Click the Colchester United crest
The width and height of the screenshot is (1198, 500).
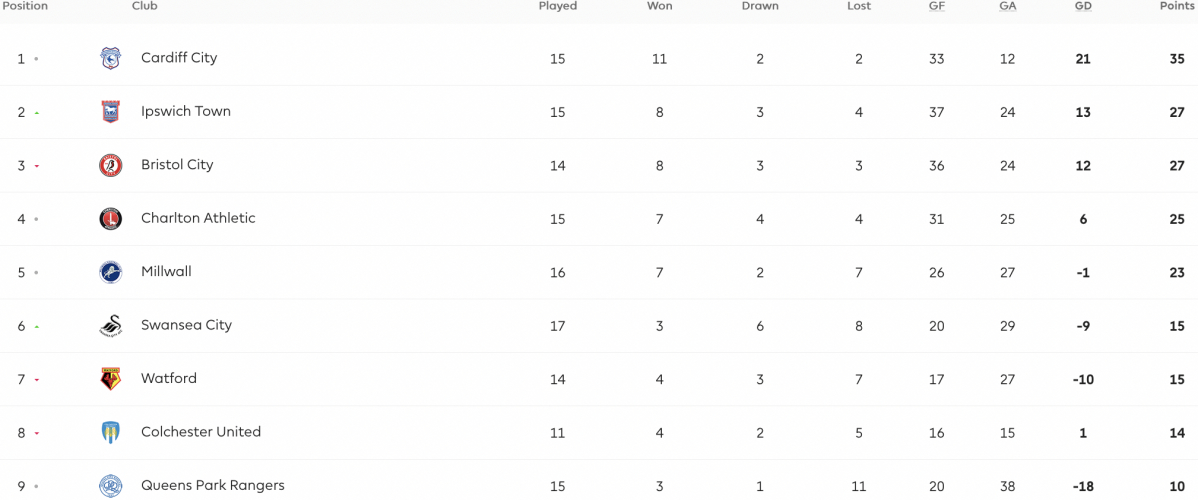tap(111, 433)
